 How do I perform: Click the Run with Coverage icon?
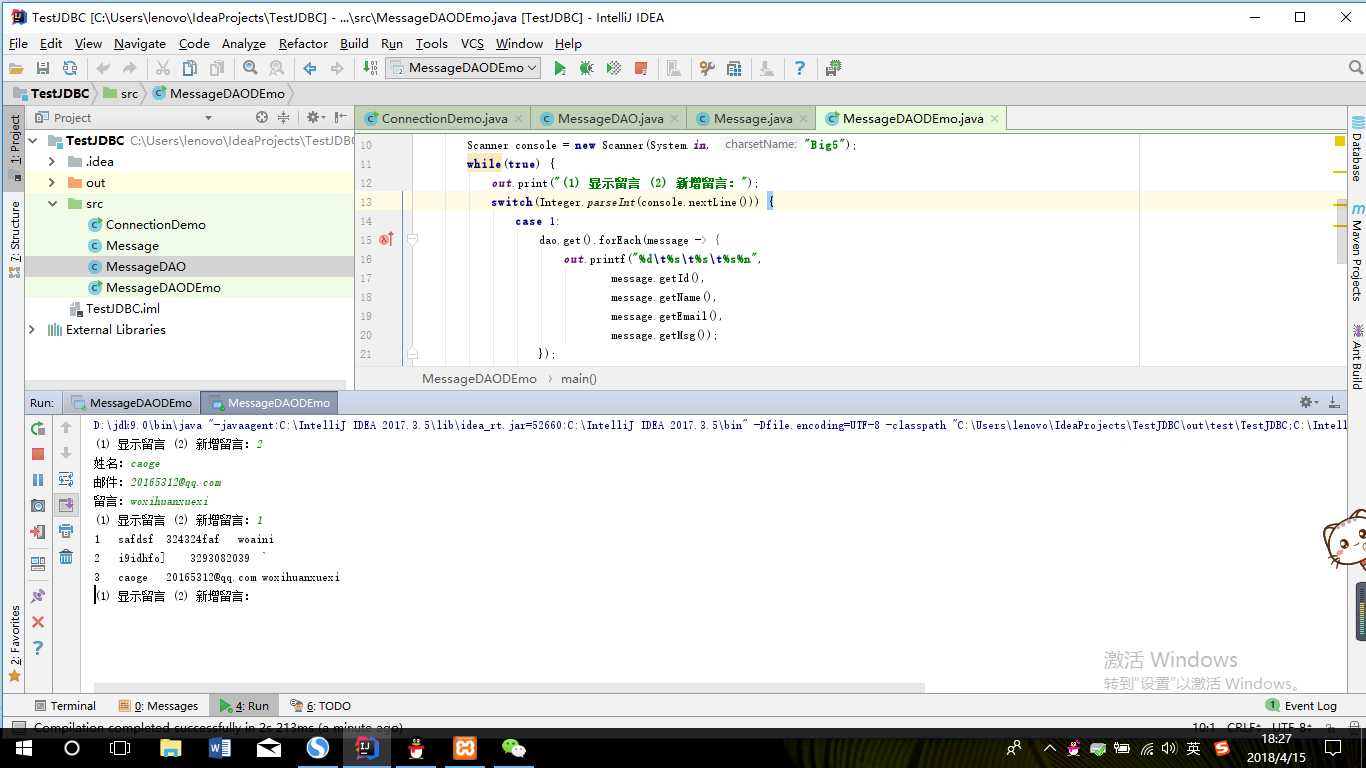click(614, 68)
